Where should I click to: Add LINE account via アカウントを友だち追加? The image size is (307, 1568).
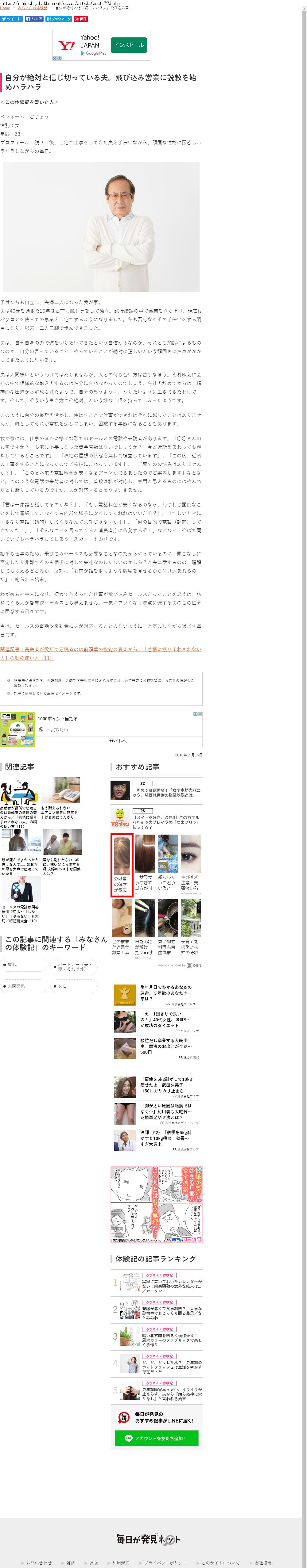157,1438
